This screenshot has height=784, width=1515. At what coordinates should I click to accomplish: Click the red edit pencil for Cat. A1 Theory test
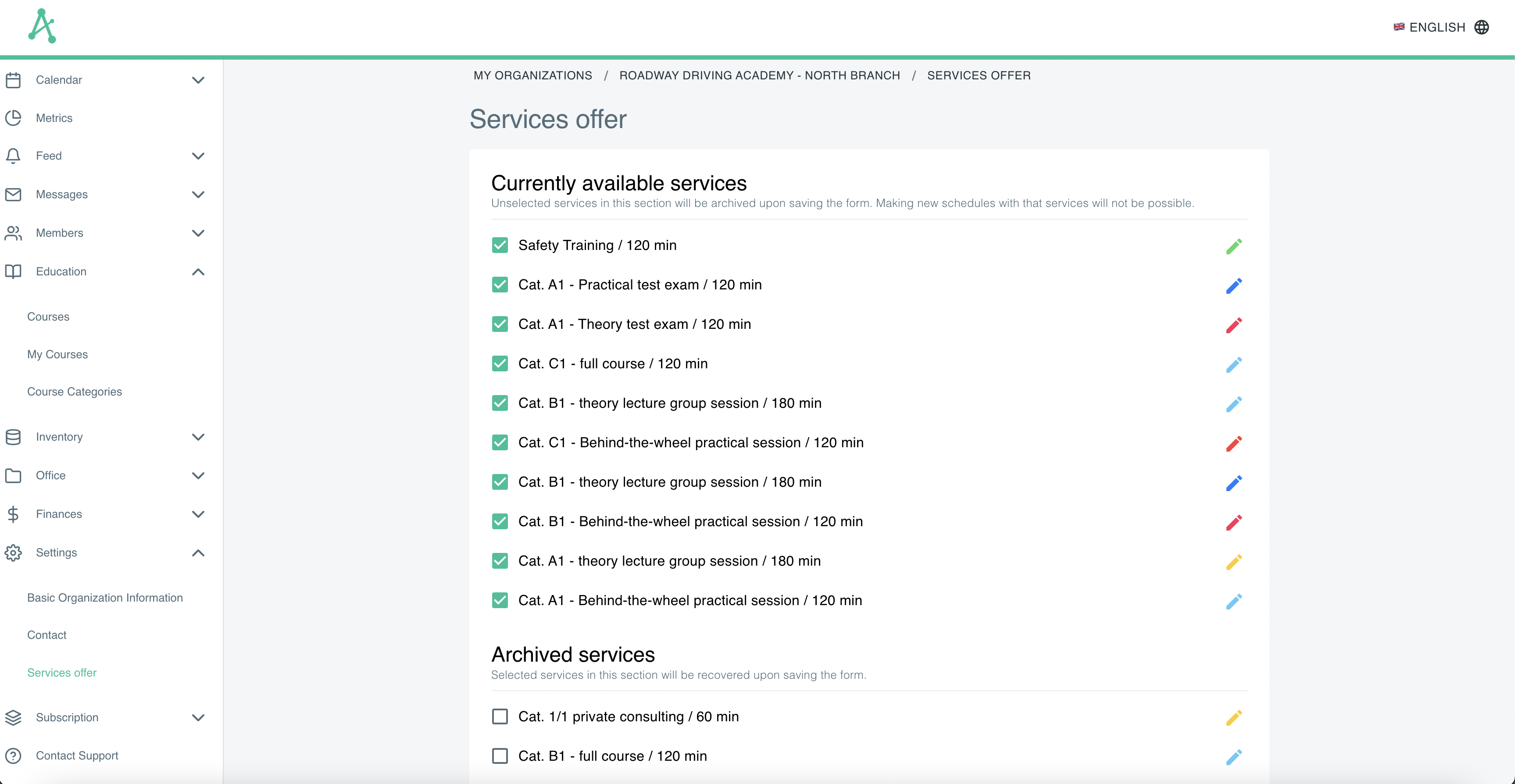[1234, 324]
